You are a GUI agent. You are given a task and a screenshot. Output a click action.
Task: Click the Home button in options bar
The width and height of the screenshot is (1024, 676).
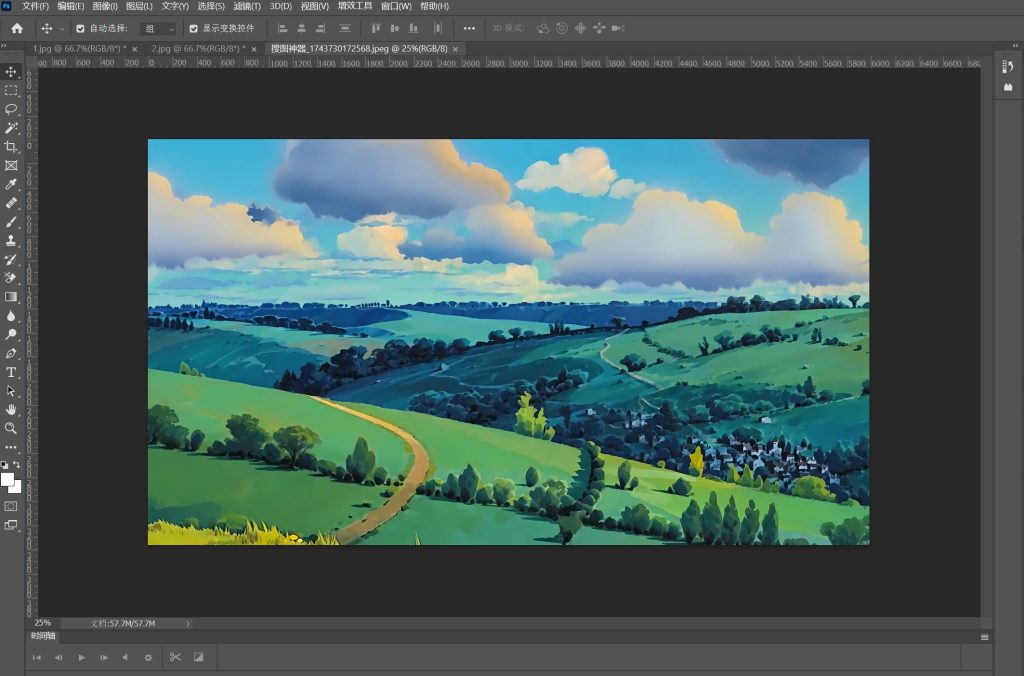click(17, 28)
